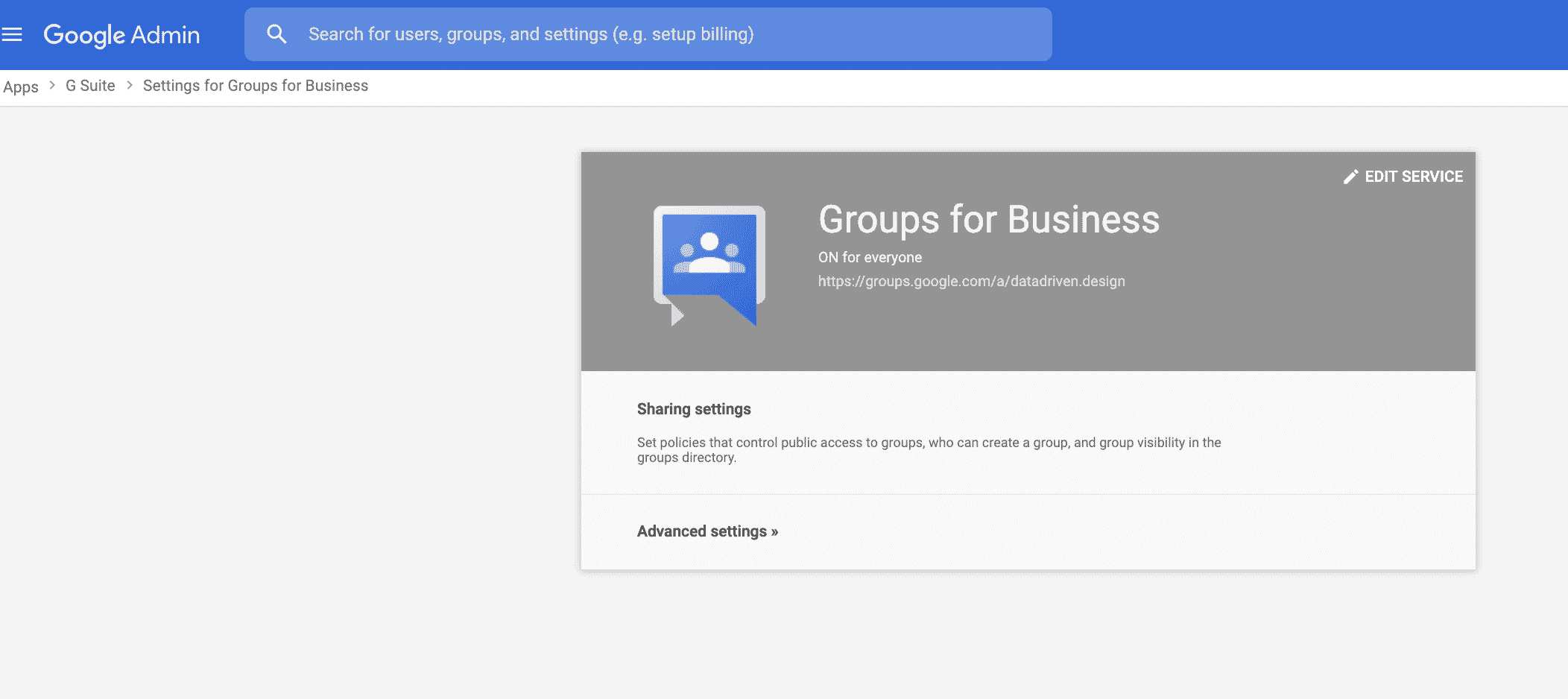This screenshot has width=1568, height=699.
Task: Click the Settings for Groups for Business breadcrumb
Action: [256, 86]
